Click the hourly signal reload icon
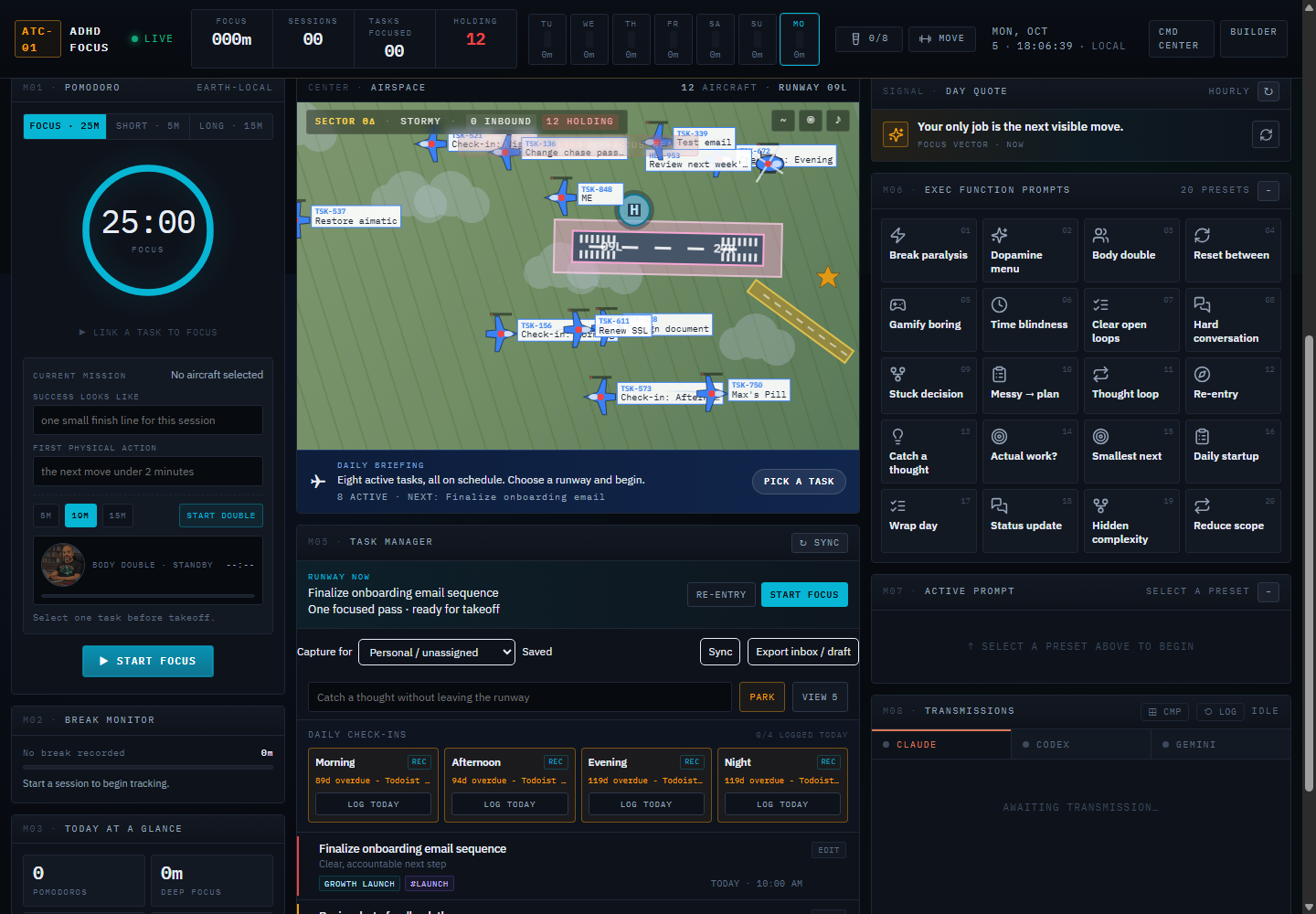Viewport: 1316px width, 914px height. [x=1268, y=91]
